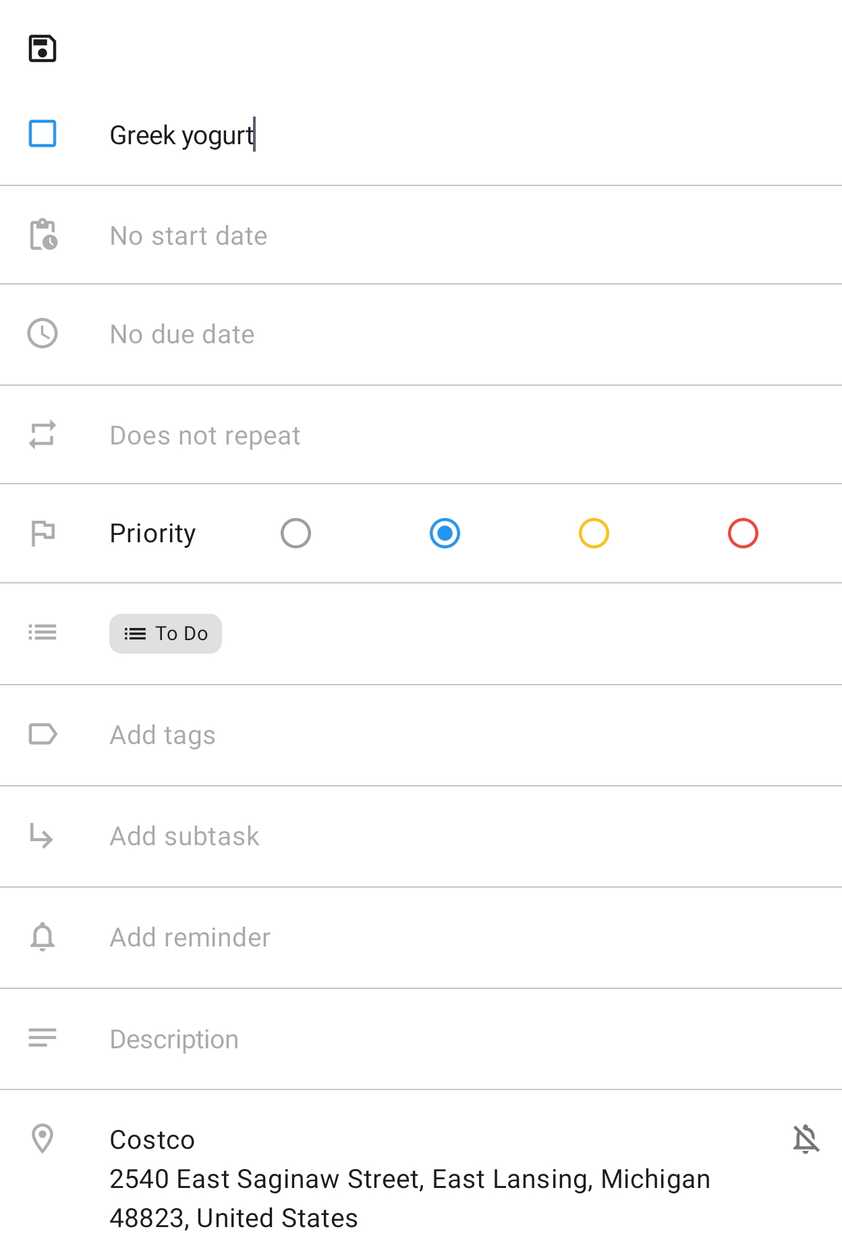
Task: Change list via To Do chip
Action: coord(166,633)
